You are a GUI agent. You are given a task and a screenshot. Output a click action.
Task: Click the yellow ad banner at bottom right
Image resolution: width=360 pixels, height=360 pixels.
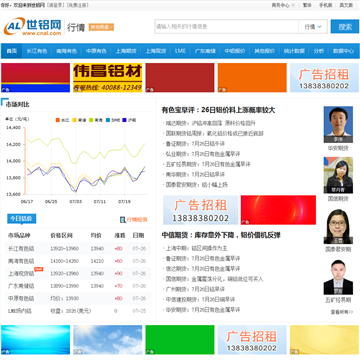click(x=324, y=340)
